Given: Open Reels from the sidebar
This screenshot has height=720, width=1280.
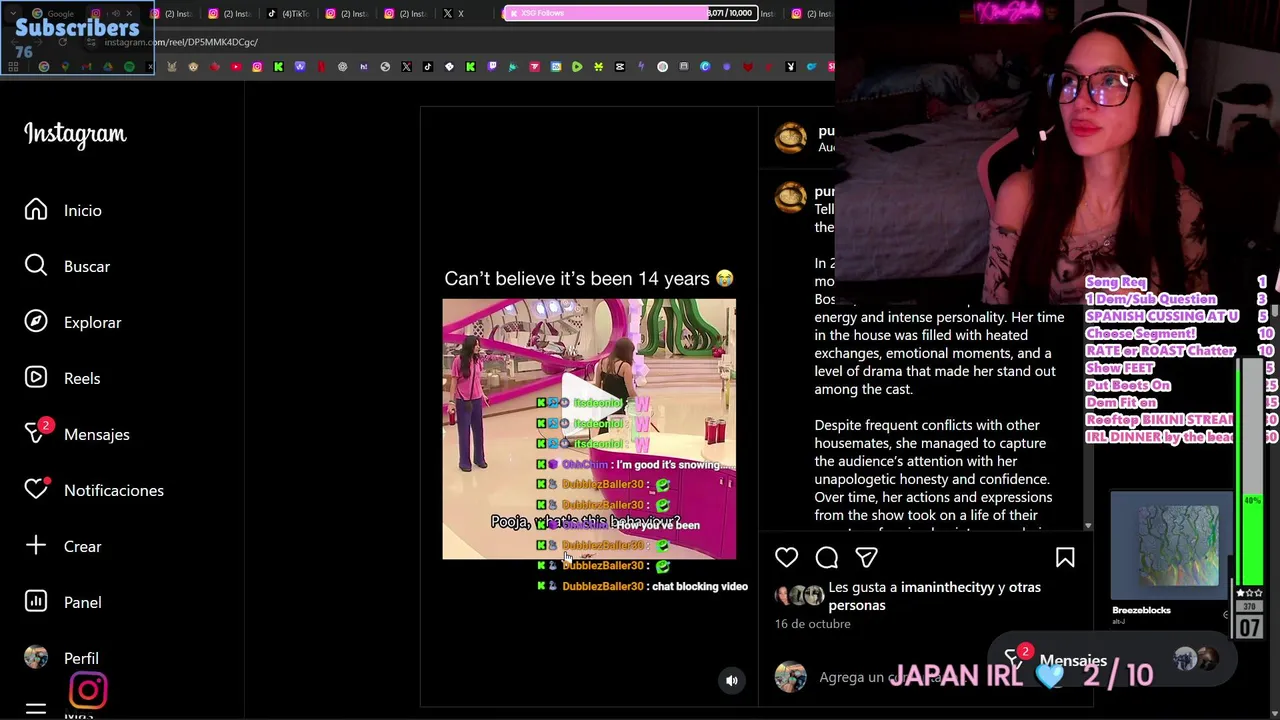Looking at the screenshot, I should pos(62,378).
